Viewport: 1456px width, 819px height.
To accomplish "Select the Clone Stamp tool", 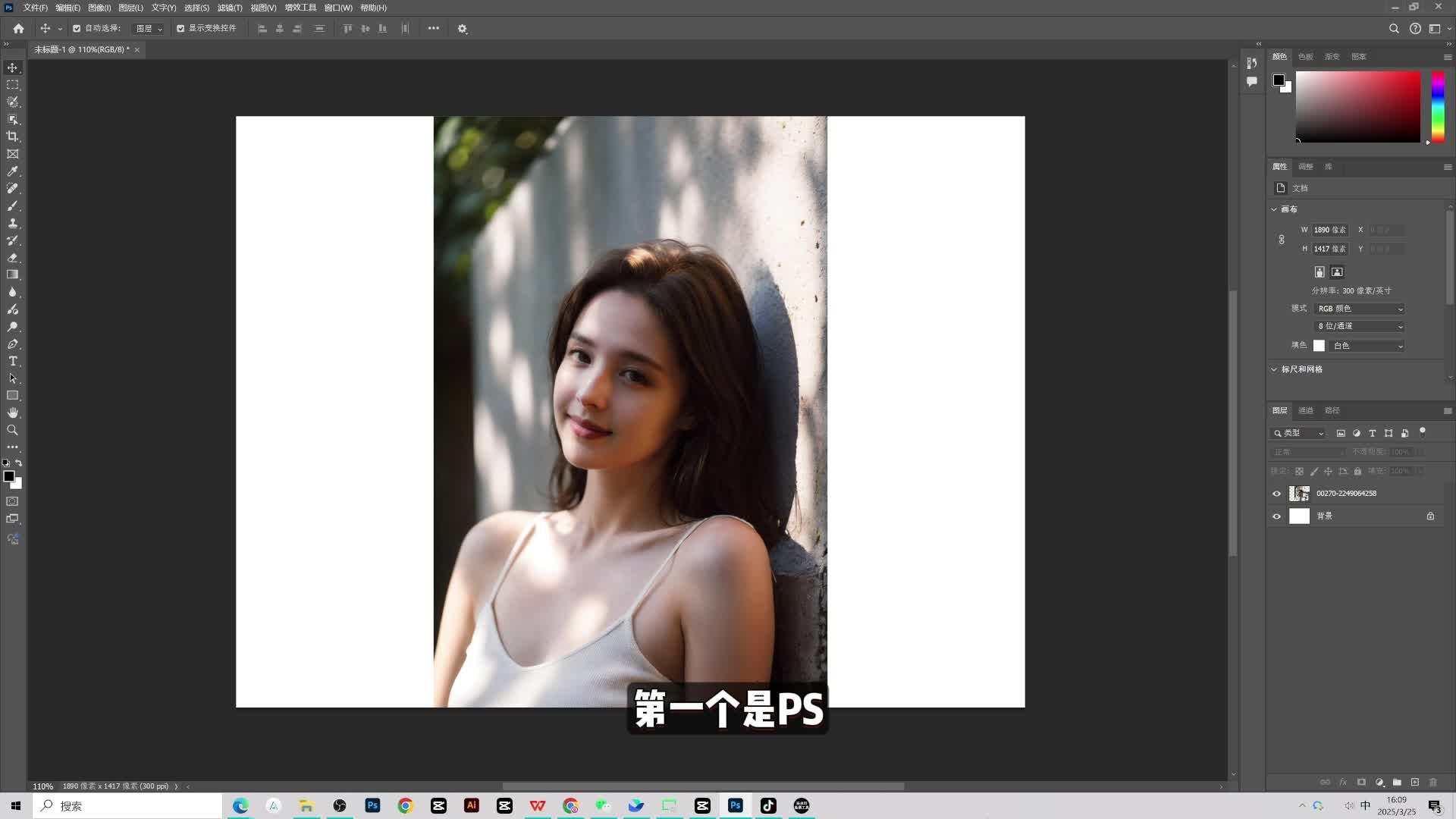I will [x=12, y=223].
